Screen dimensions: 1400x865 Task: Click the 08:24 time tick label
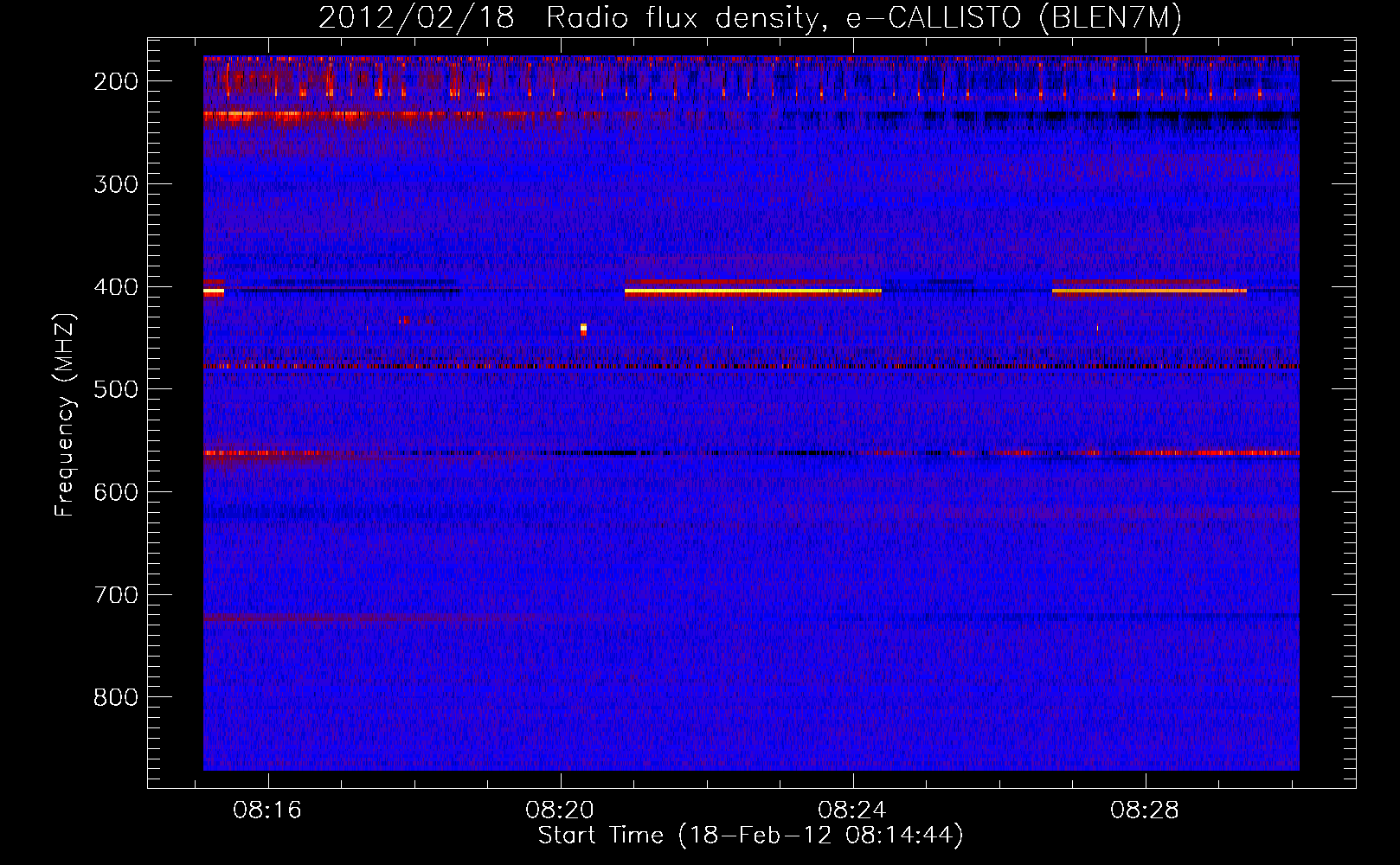[852, 811]
